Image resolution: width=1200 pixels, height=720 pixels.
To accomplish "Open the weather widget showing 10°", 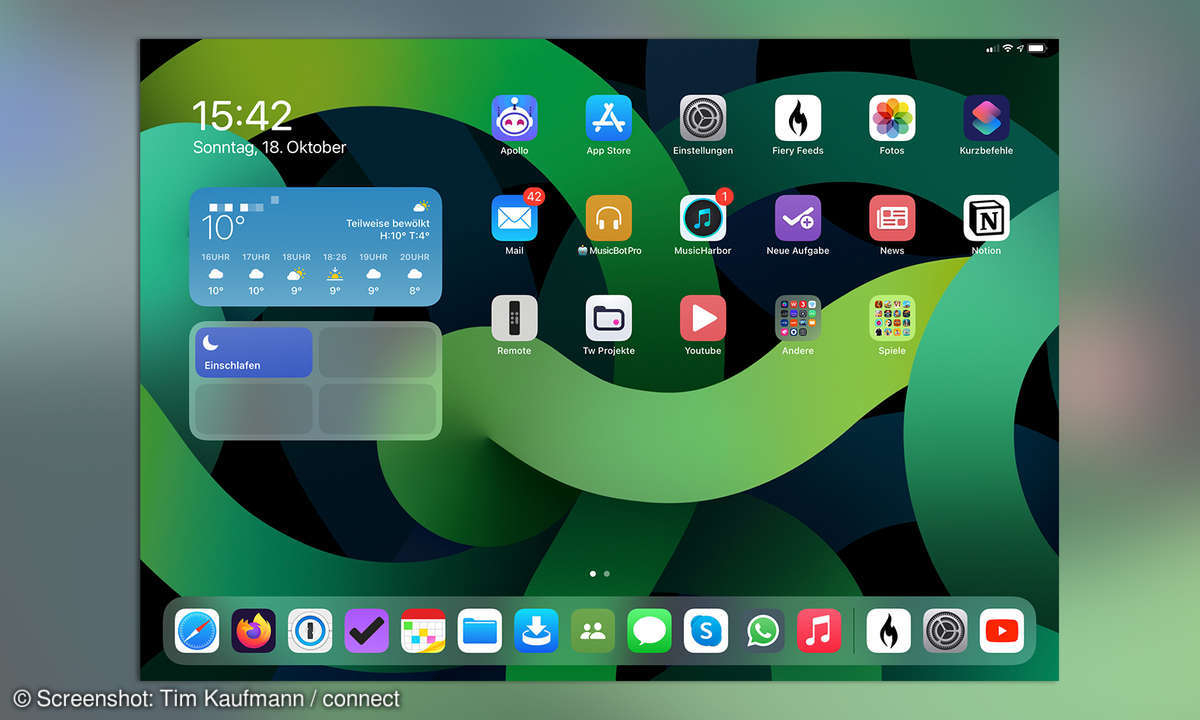I will click(315, 246).
